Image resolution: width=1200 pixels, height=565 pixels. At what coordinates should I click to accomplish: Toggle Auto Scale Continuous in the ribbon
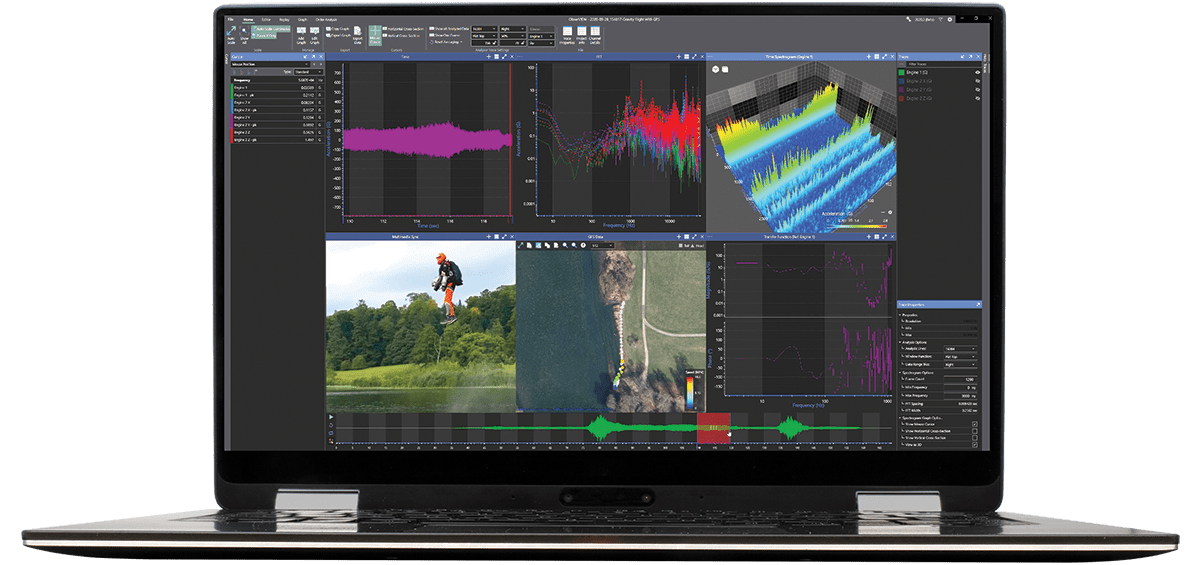[271, 29]
